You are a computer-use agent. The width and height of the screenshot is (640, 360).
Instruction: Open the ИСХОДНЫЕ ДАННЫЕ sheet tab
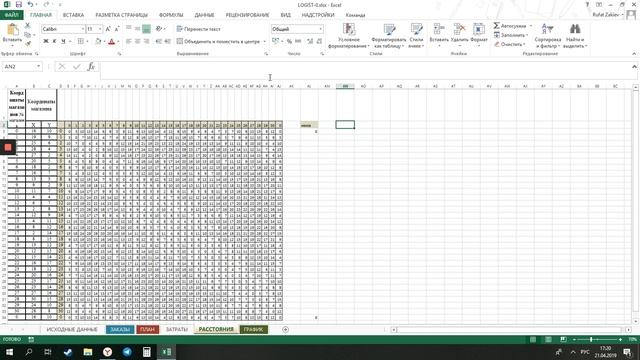click(72, 329)
